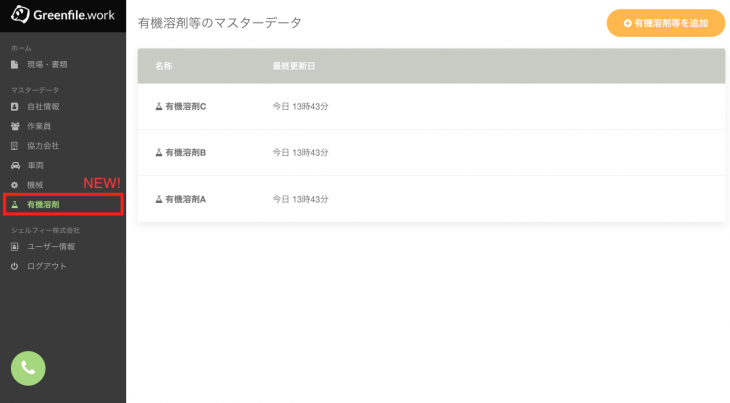The width and height of the screenshot is (730, 403).
Task: Select the 有機溶剤C row timestamp
Action: 300,107
